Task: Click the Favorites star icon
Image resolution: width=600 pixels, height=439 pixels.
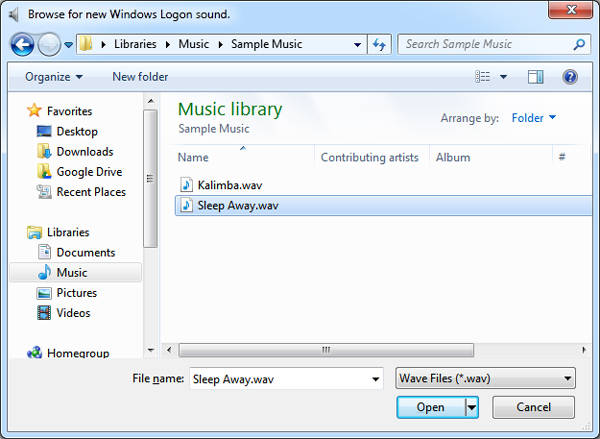Action: click(x=34, y=111)
